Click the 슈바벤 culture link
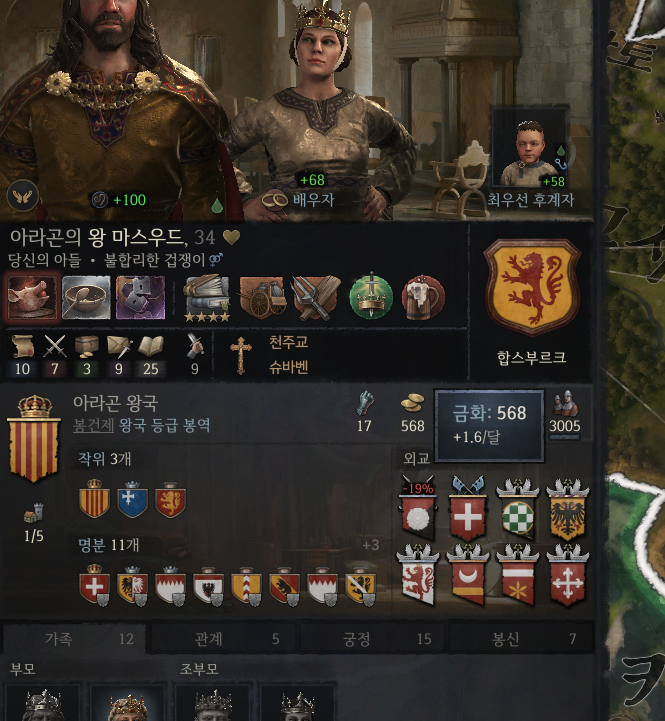The width and height of the screenshot is (665, 721). coord(288,367)
